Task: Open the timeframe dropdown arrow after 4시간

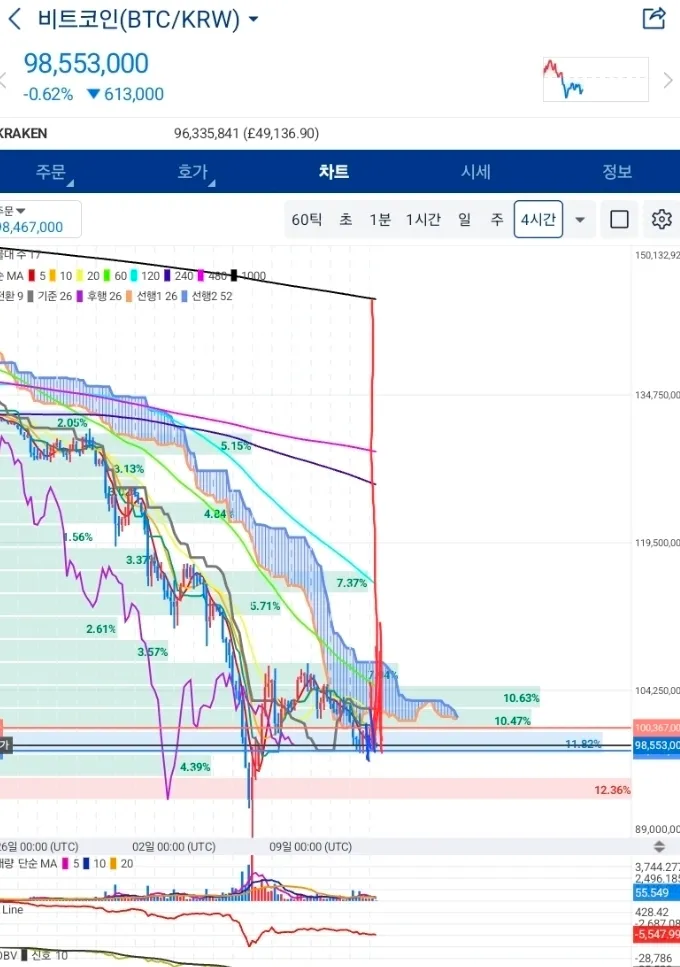Action: (x=580, y=219)
